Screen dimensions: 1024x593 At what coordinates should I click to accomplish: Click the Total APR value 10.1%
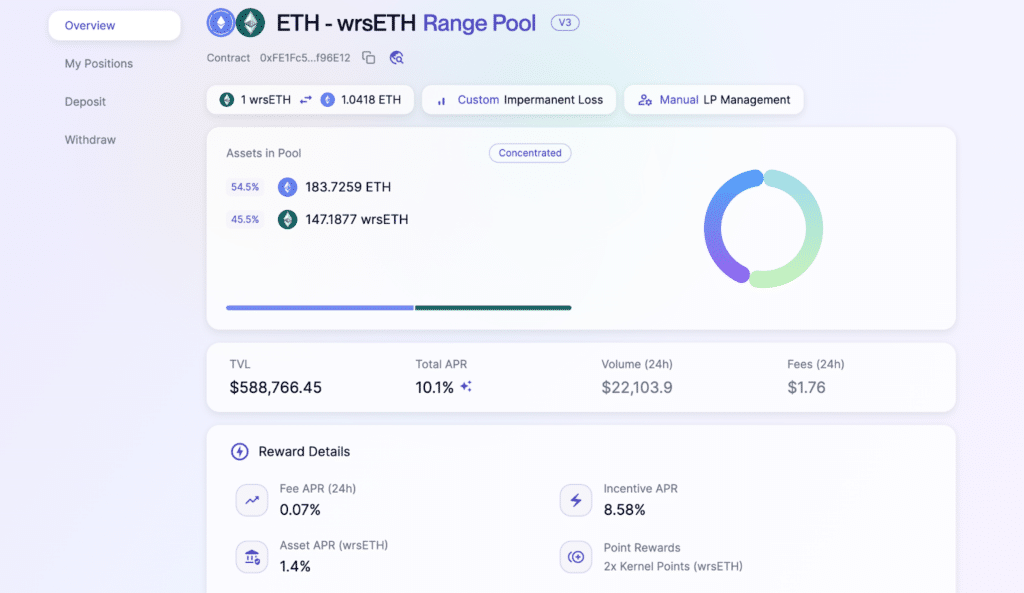coord(434,387)
